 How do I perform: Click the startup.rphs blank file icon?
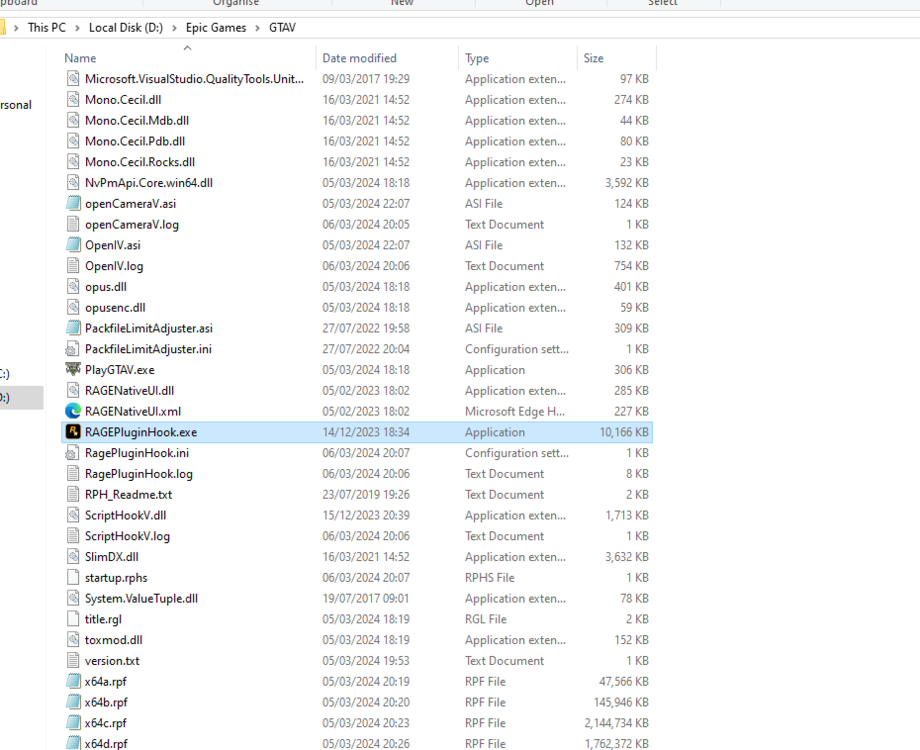coord(73,577)
